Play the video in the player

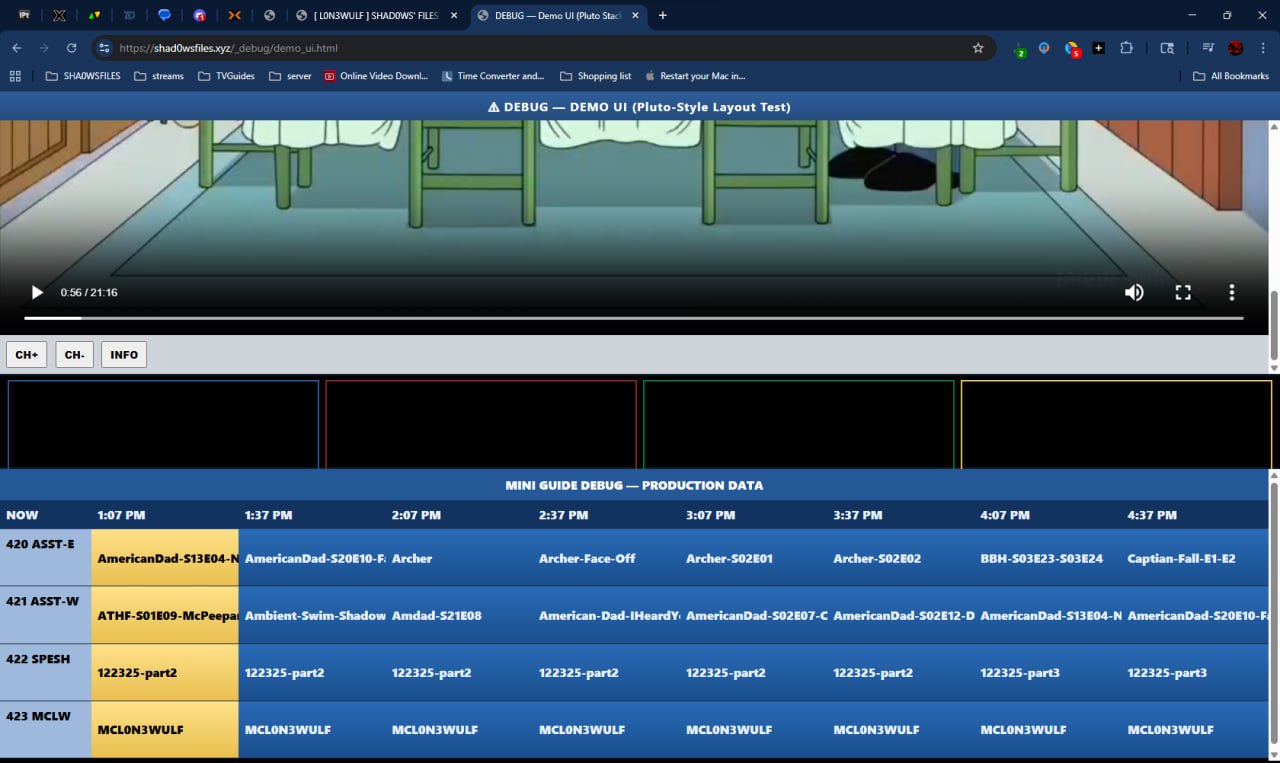click(37, 293)
